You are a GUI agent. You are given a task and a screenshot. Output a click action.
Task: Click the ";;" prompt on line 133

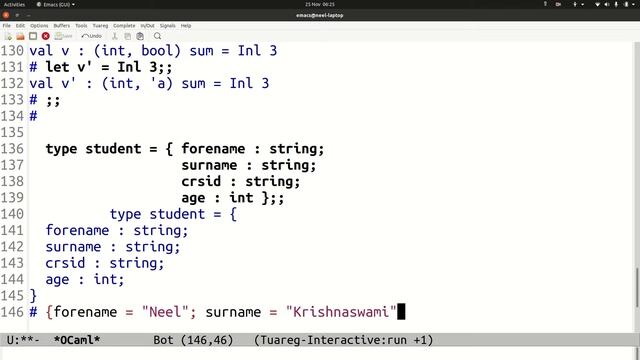pos(53,100)
